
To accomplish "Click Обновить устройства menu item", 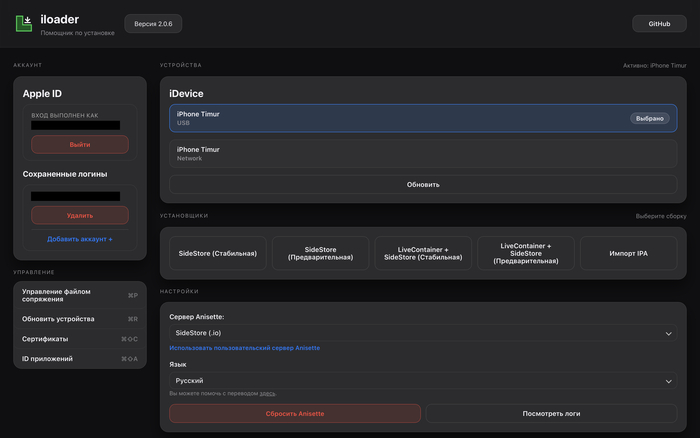I will [x=80, y=319].
